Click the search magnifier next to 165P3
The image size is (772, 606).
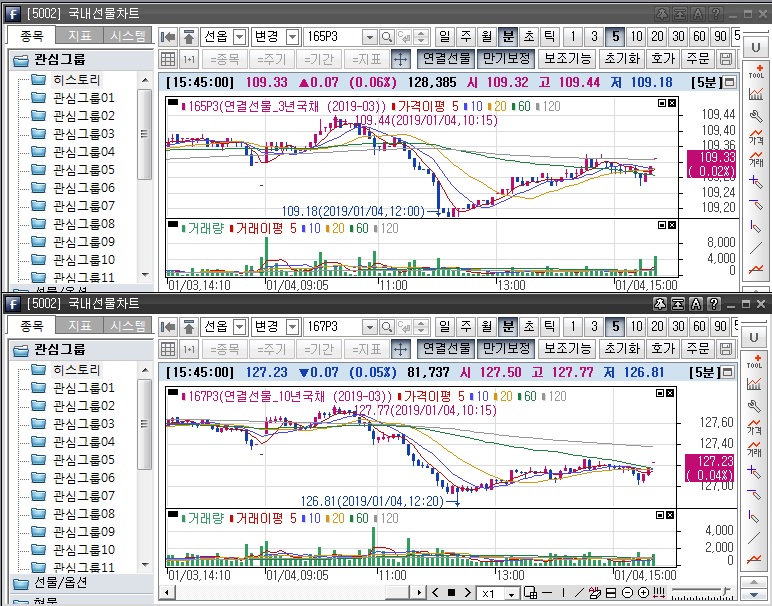tap(386, 36)
